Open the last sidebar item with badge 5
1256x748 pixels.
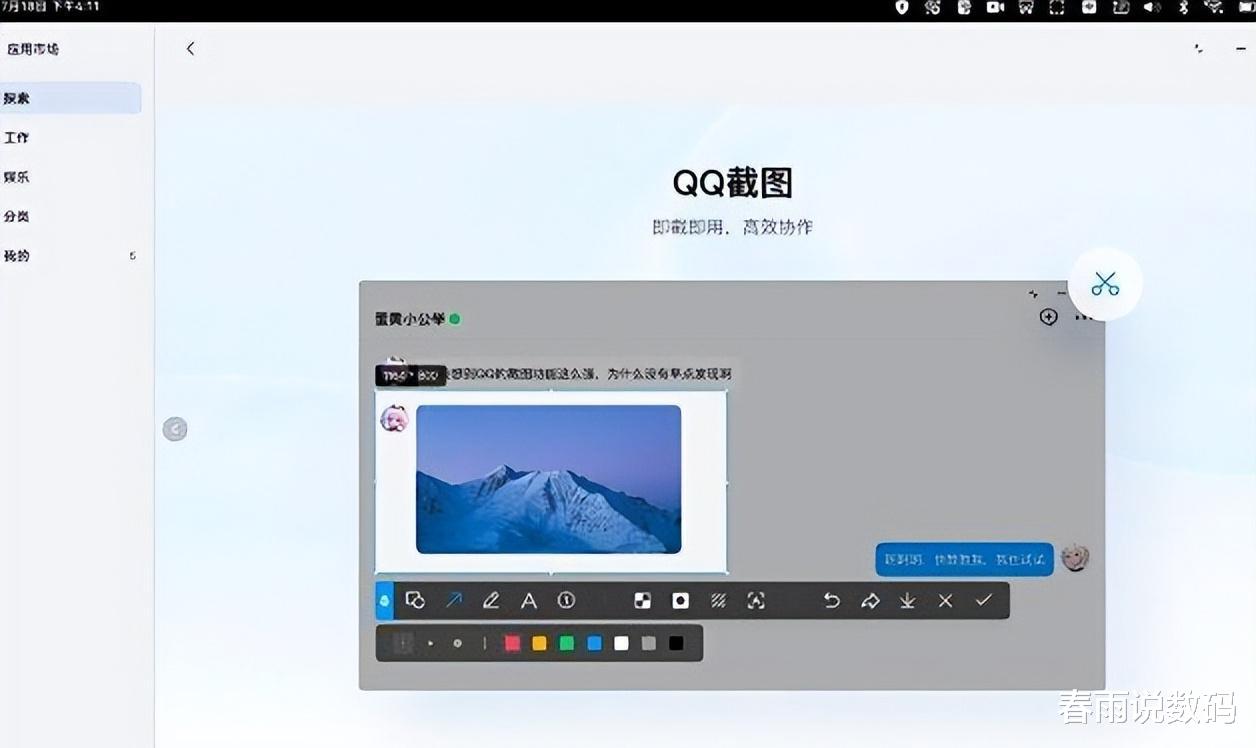[70, 256]
